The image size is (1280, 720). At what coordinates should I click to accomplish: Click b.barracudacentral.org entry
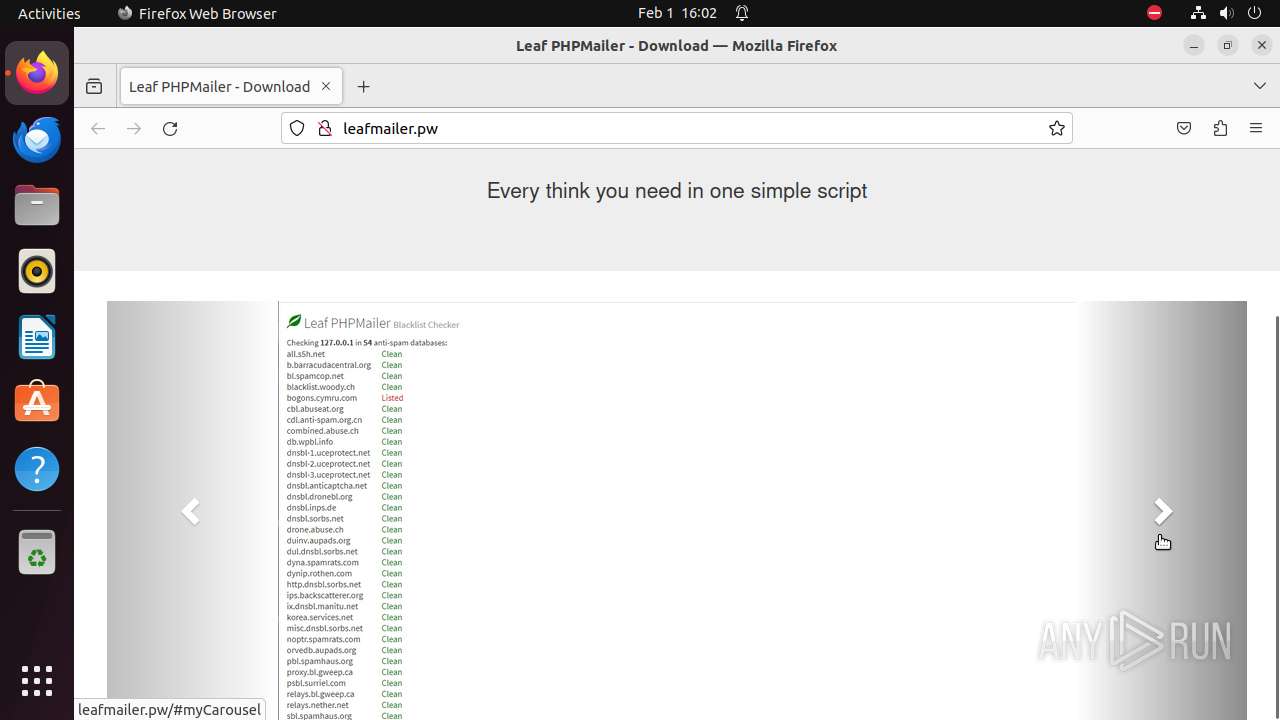point(329,365)
